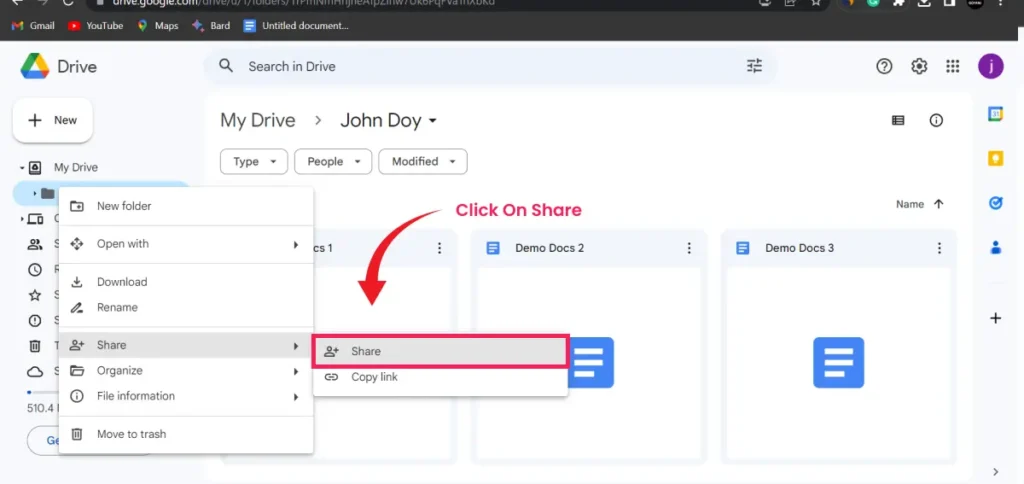Screen dimensions: 1024x484
Task: Show folder details info icon
Action: pyautogui.click(x=936, y=120)
